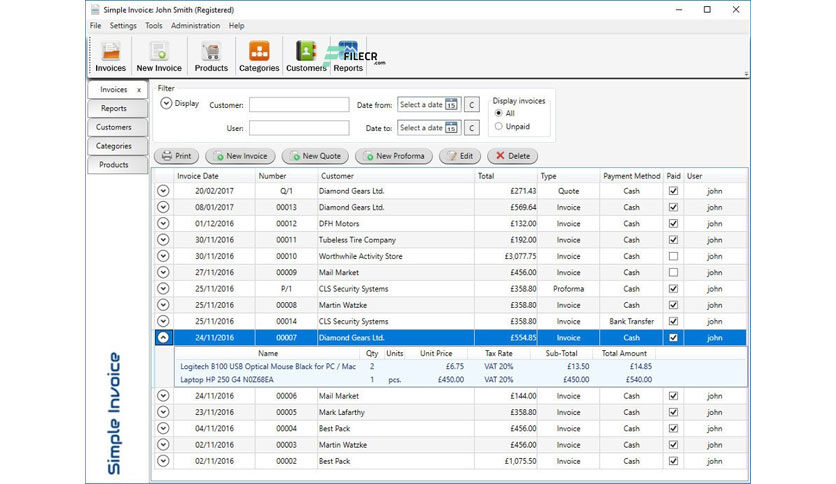Open the Tools menu

click(x=154, y=26)
